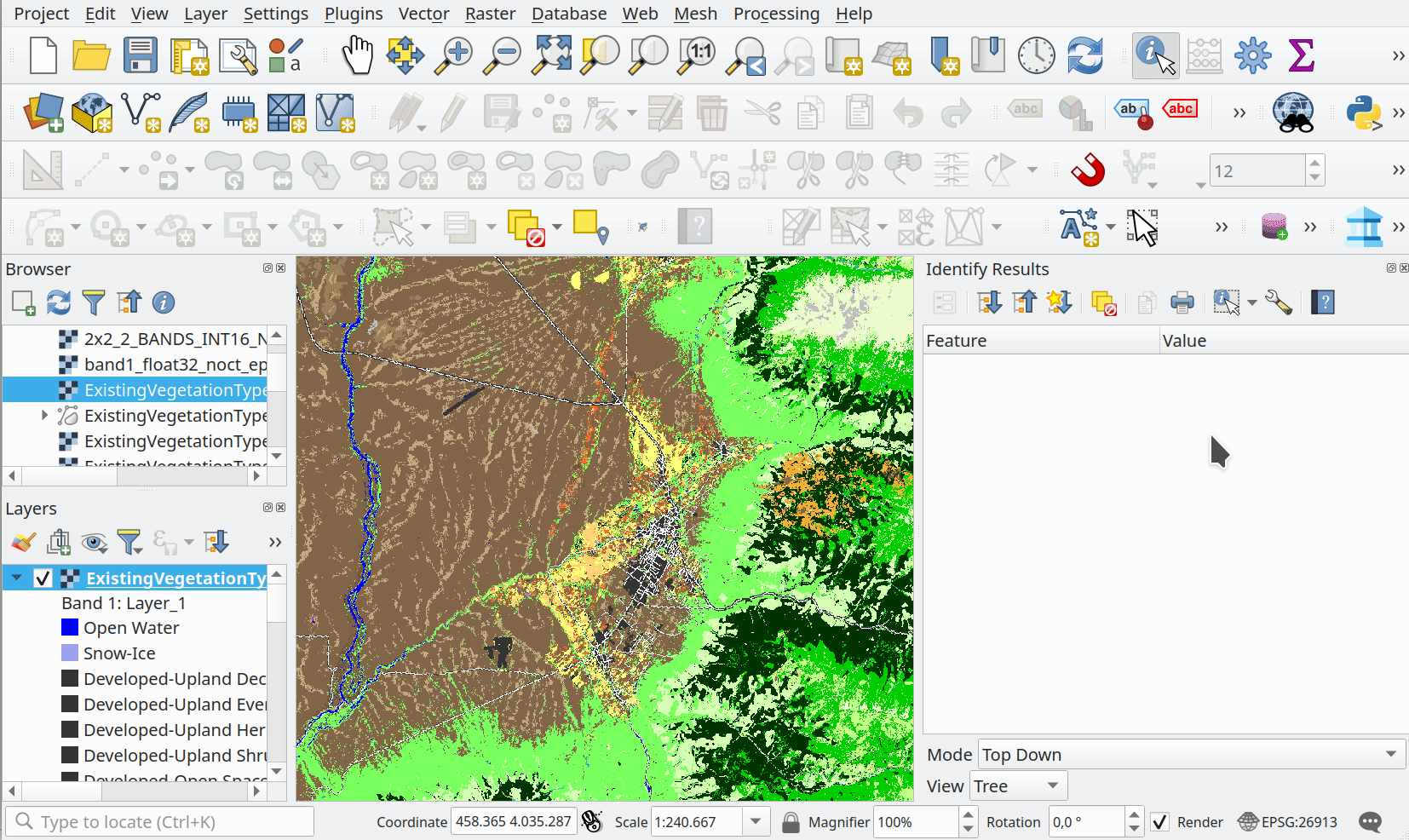Toggle visibility of the ExistingVegetationType layer
This screenshot has height=840, width=1409.
(x=44, y=578)
